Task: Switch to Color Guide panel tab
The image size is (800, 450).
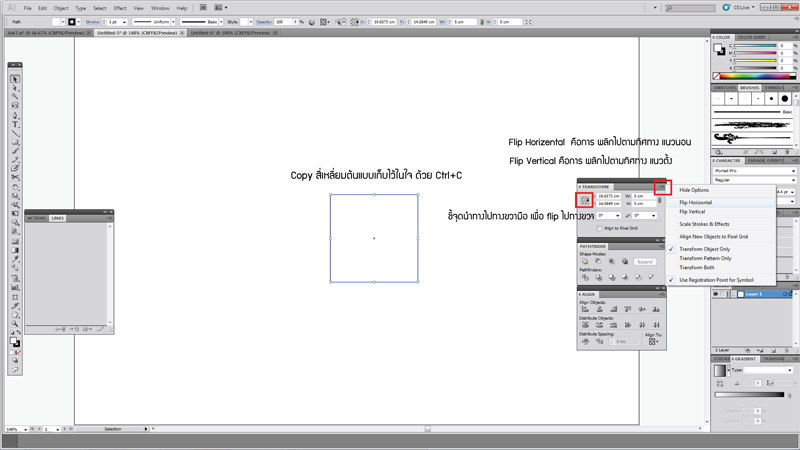Action: coord(752,37)
